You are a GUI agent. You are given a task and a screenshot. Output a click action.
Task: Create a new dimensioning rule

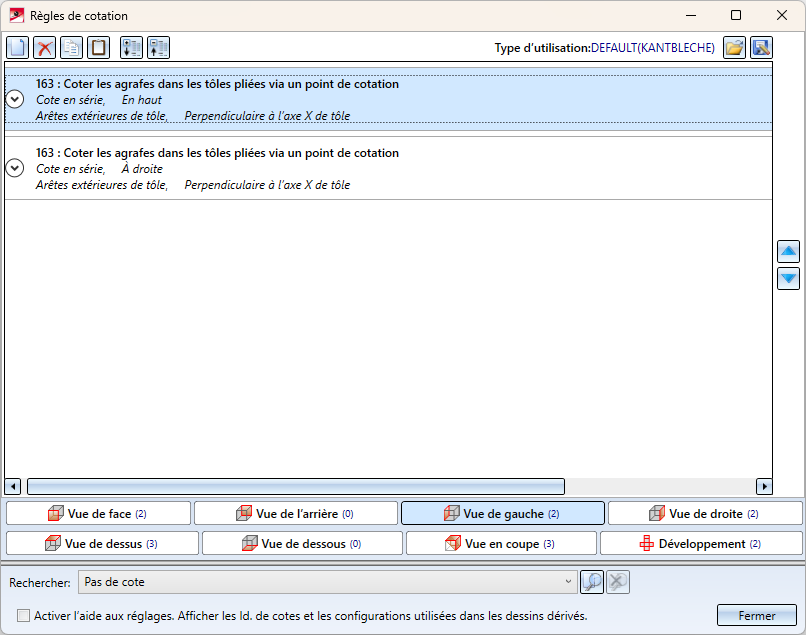tap(17, 48)
